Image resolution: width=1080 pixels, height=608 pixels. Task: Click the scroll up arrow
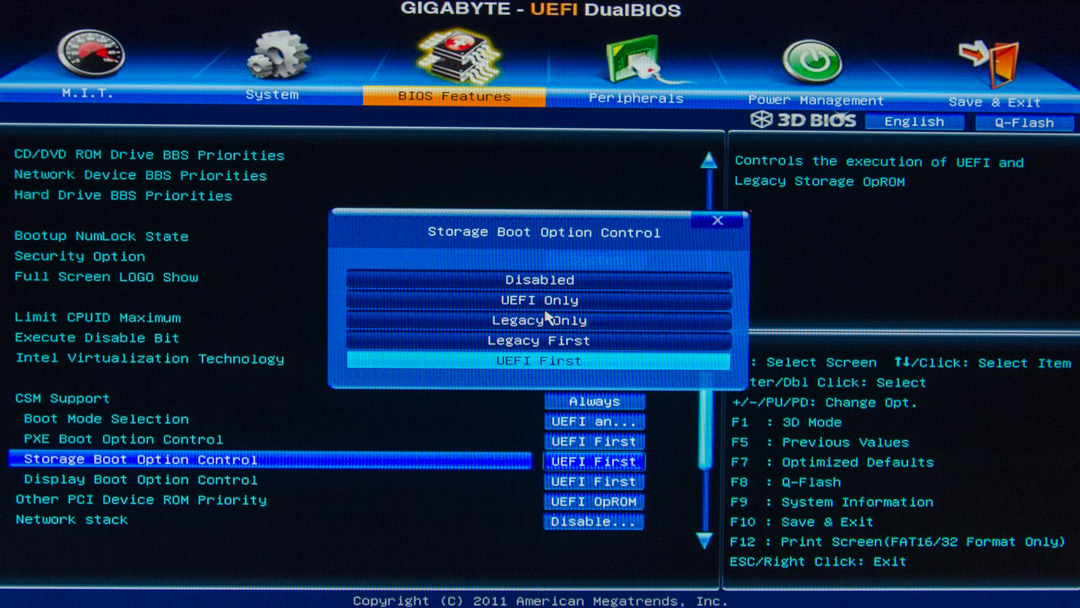pos(709,161)
